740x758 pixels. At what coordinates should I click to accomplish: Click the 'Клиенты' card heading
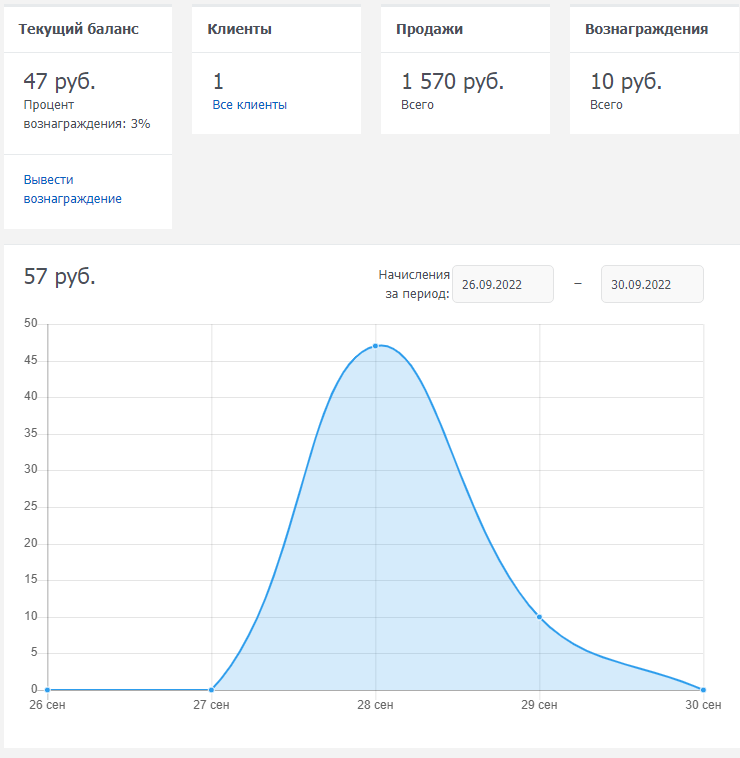click(x=239, y=29)
